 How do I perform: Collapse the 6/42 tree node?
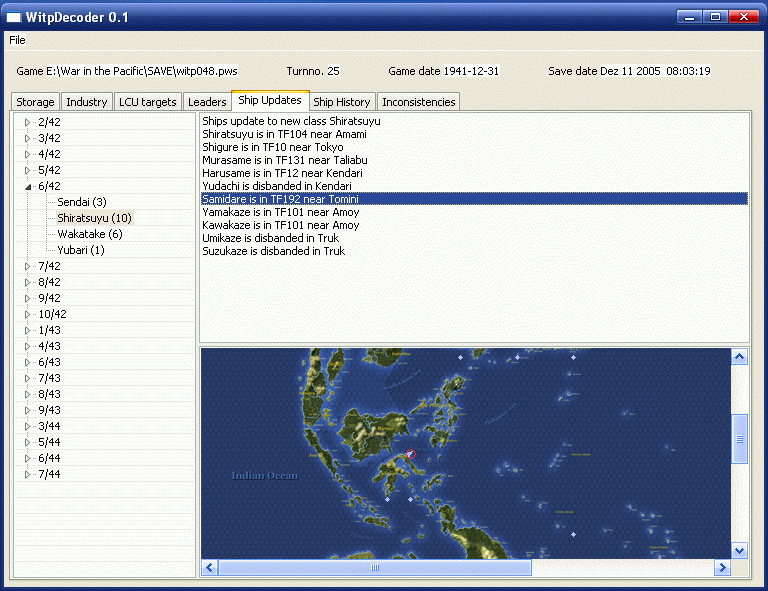(28, 186)
